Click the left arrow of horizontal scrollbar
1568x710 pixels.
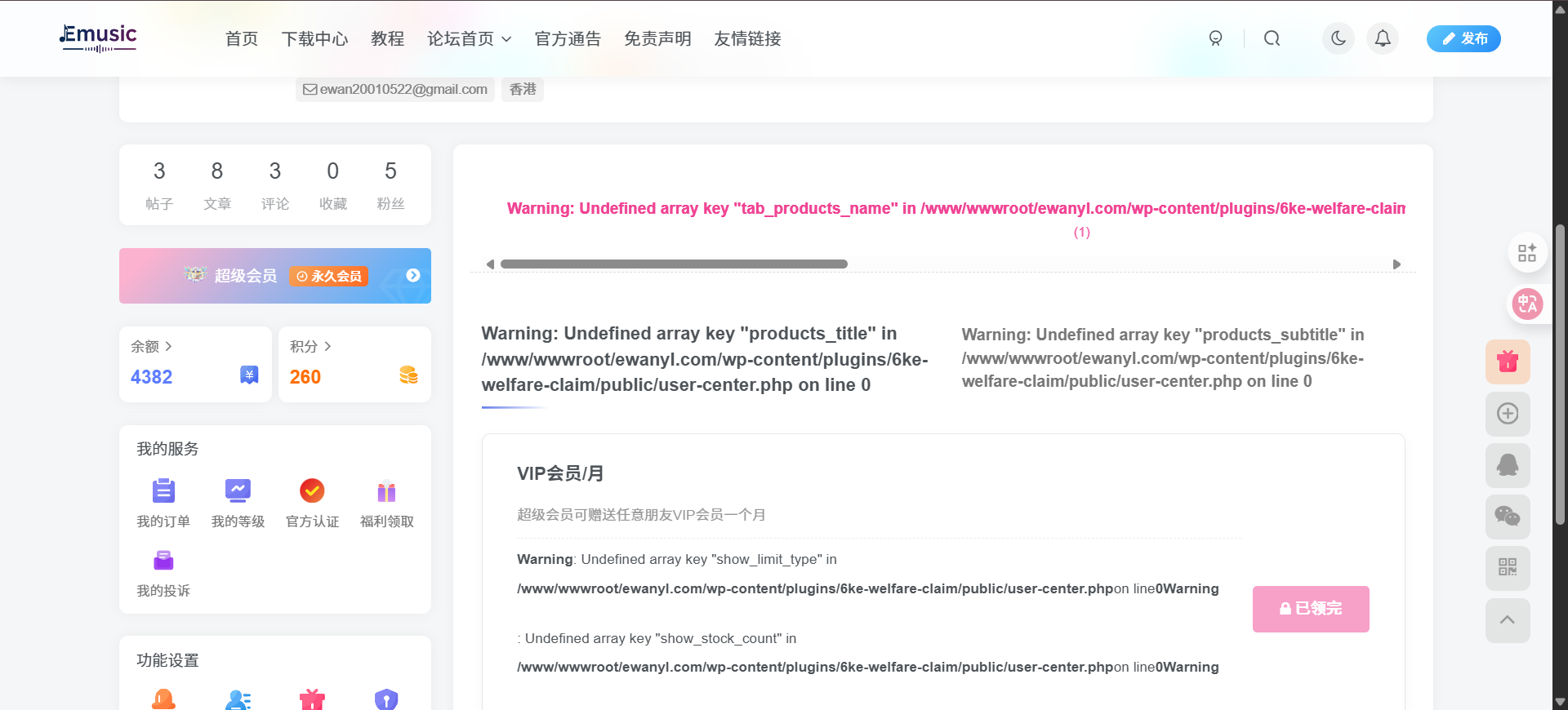pos(490,264)
